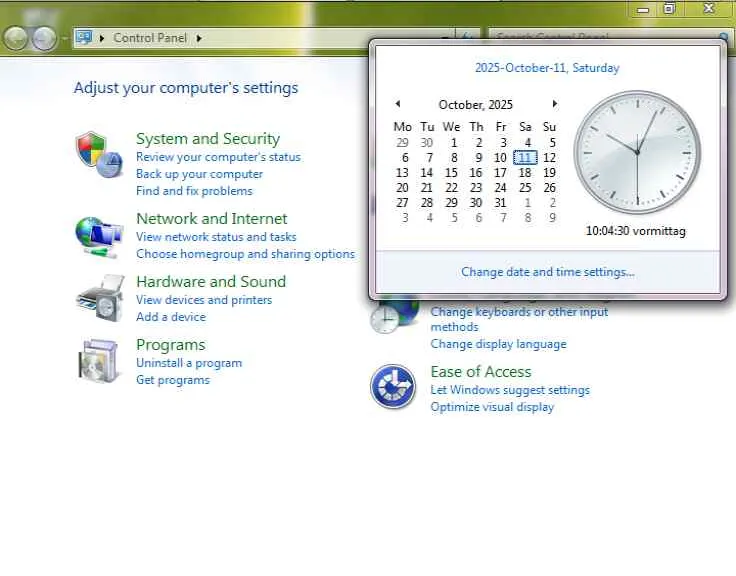Viewport: 736px width, 576px height.
Task: Minimize the Control Panel window
Action: 643,9
